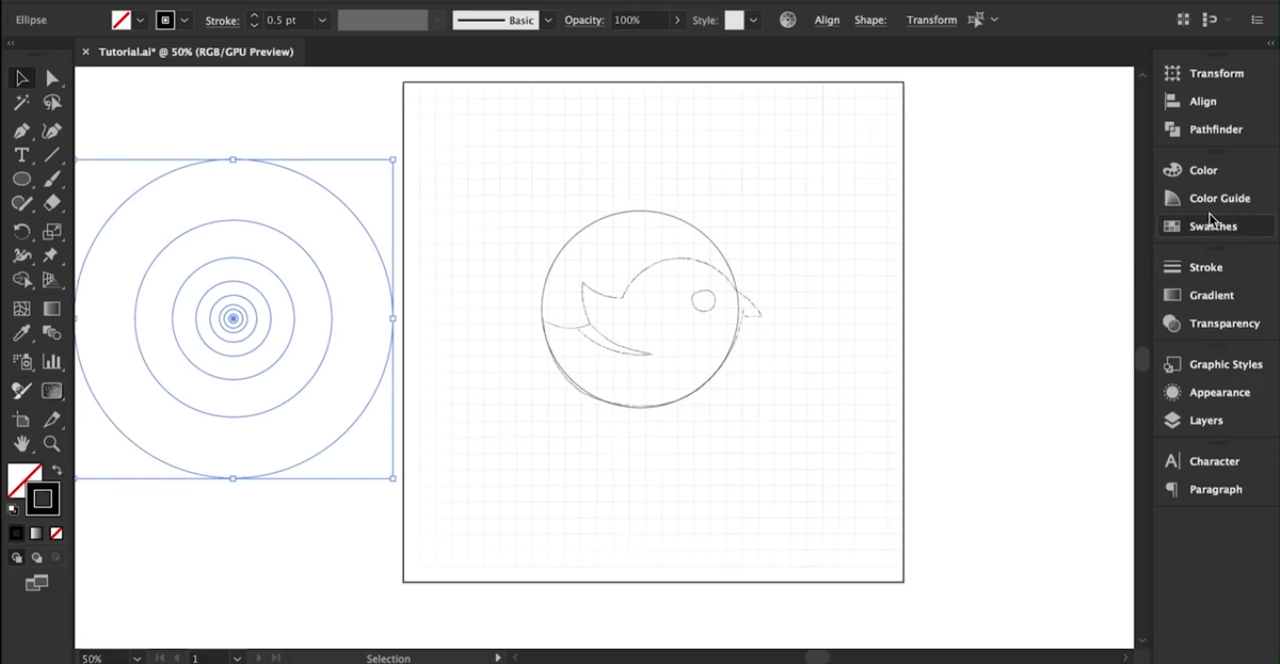Select the Eyedropper tool
Screen dimensions: 1280x664
pyautogui.click(x=21, y=333)
